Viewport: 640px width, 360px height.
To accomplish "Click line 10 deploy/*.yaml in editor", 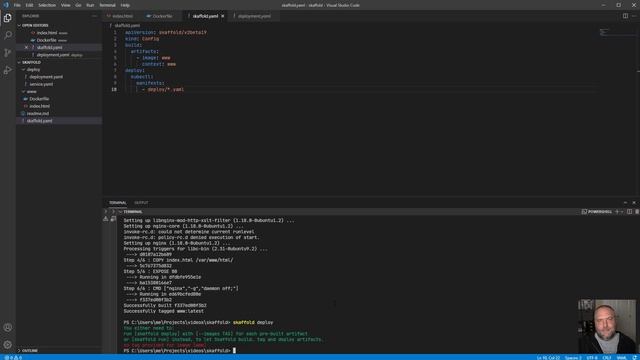I will (166, 89).
